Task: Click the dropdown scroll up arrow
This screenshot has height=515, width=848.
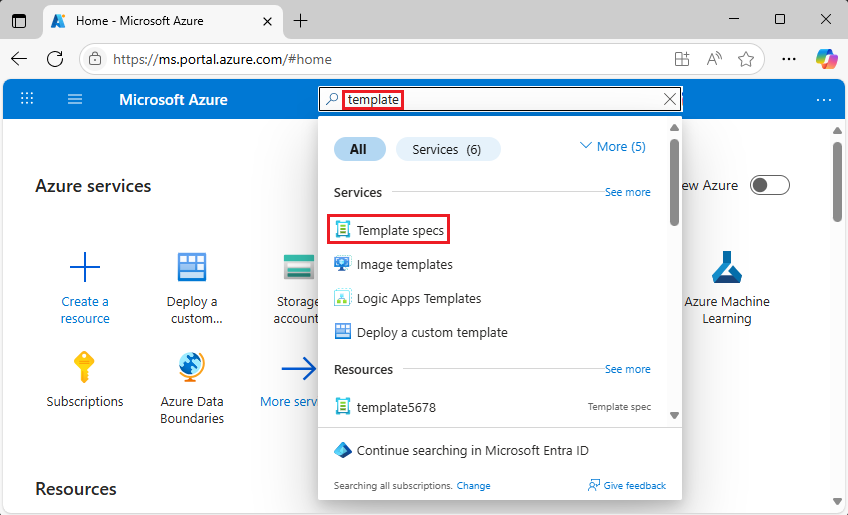Action: (x=674, y=128)
